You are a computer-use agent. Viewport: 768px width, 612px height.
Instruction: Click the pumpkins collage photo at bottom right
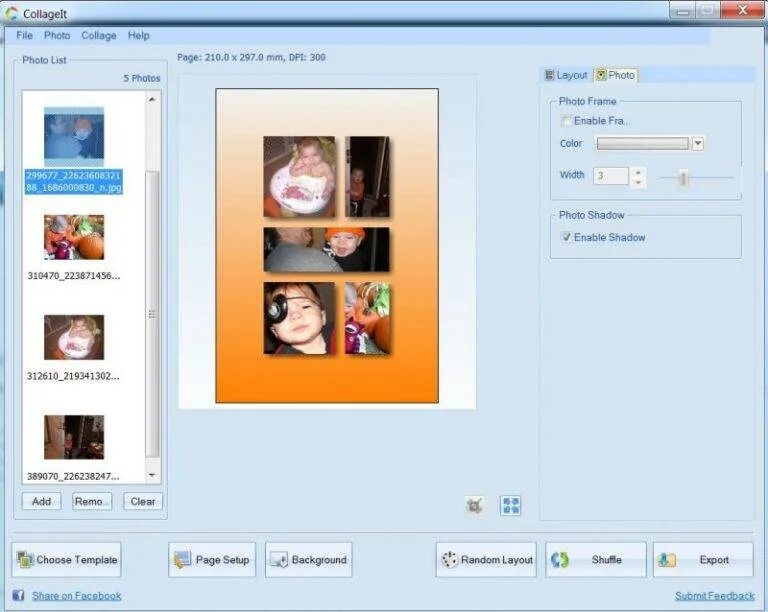tap(367, 318)
